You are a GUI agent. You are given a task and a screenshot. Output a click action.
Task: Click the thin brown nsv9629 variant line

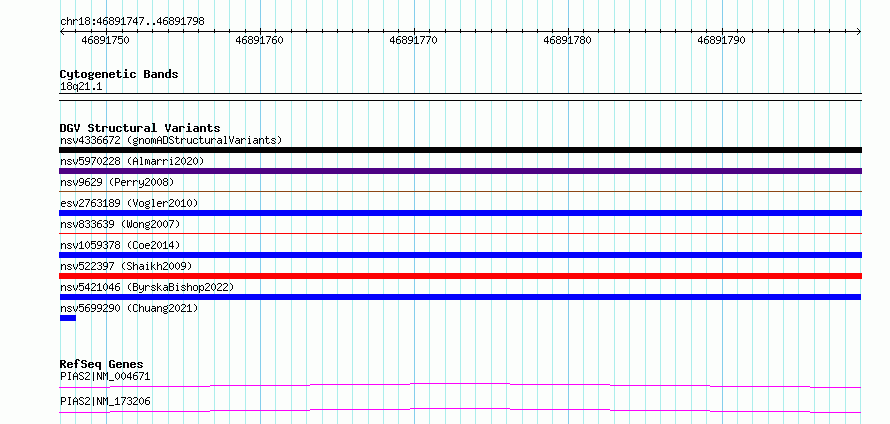pyautogui.click(x=460, y=192)
